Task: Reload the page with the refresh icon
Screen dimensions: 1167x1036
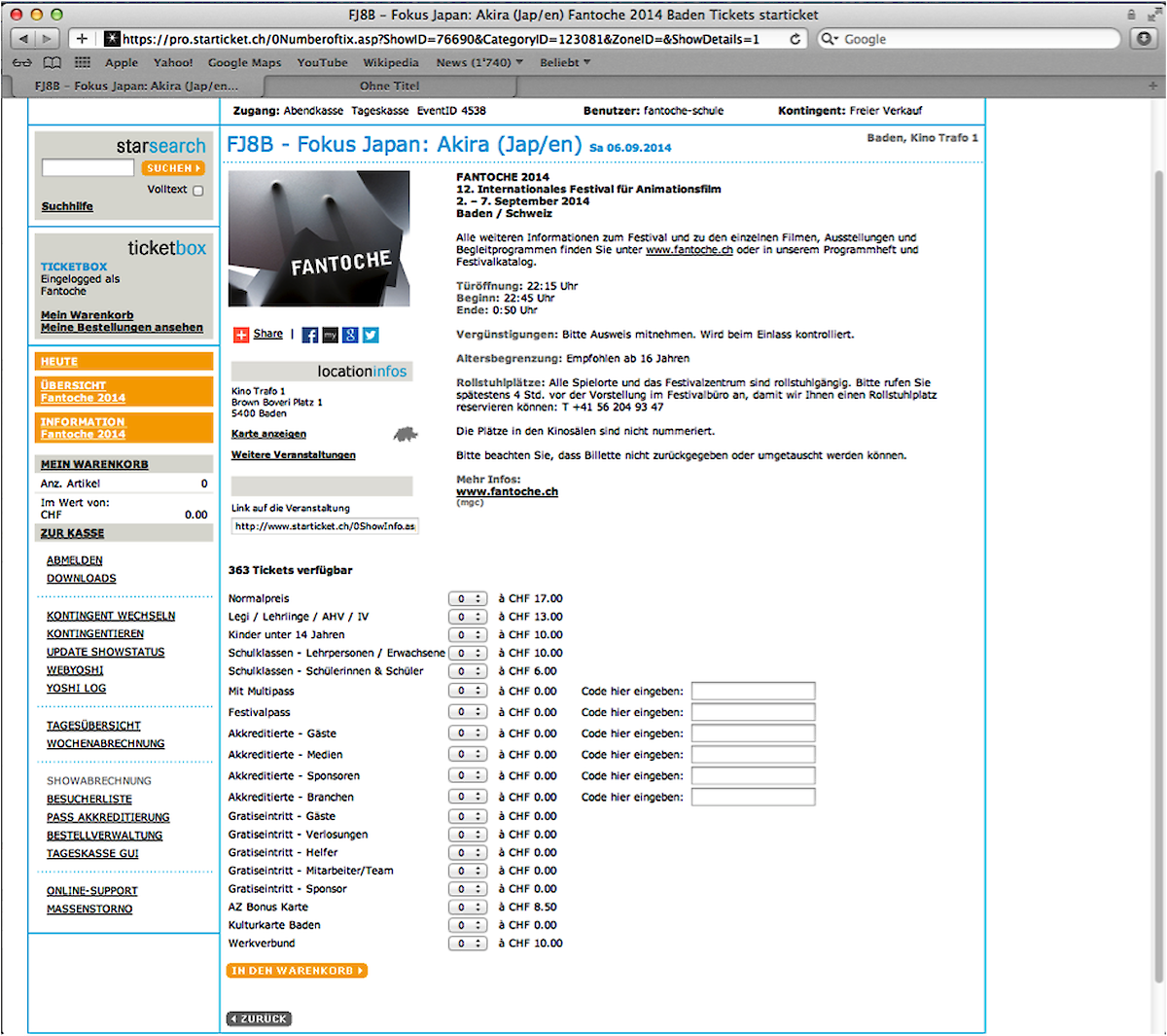Action: [796, 39]
